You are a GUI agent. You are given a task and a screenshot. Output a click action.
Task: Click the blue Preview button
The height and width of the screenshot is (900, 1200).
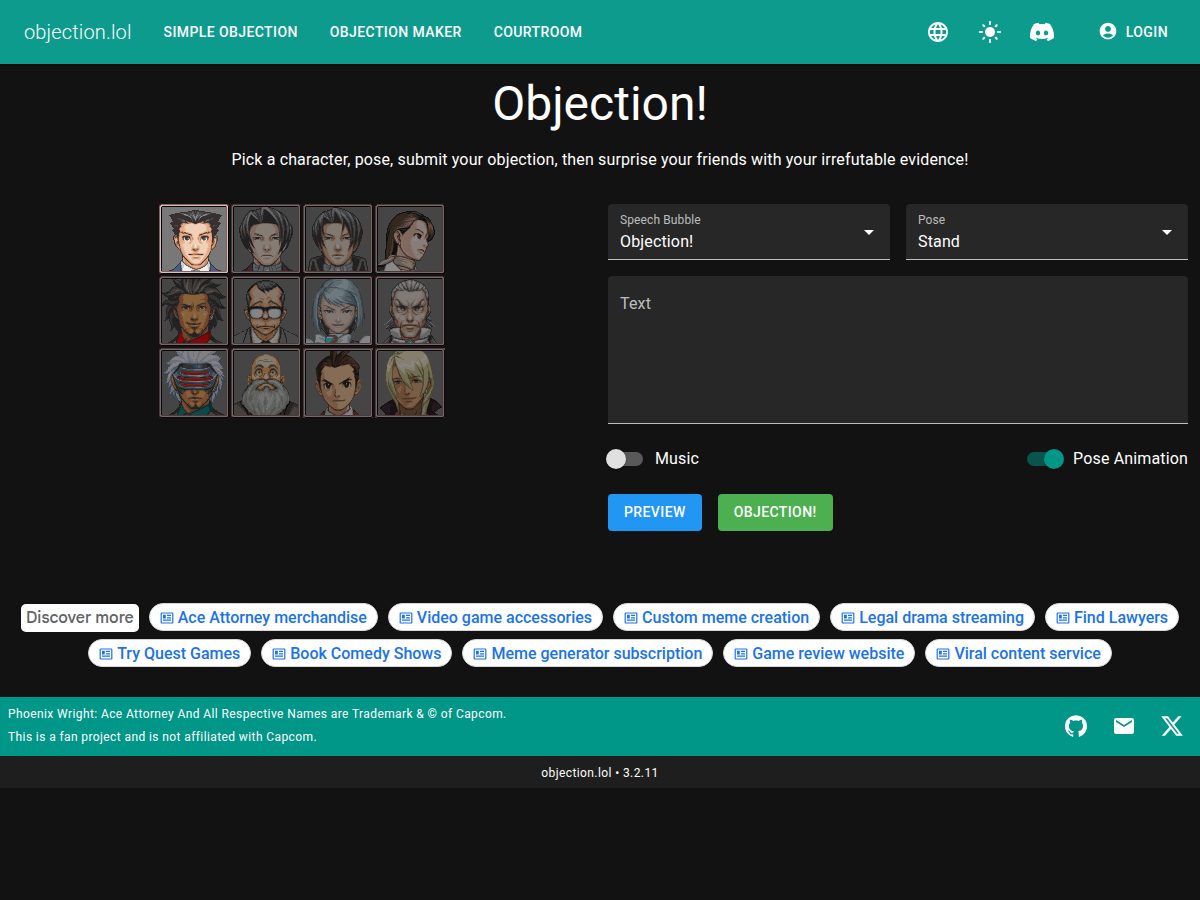pos(655,512)
